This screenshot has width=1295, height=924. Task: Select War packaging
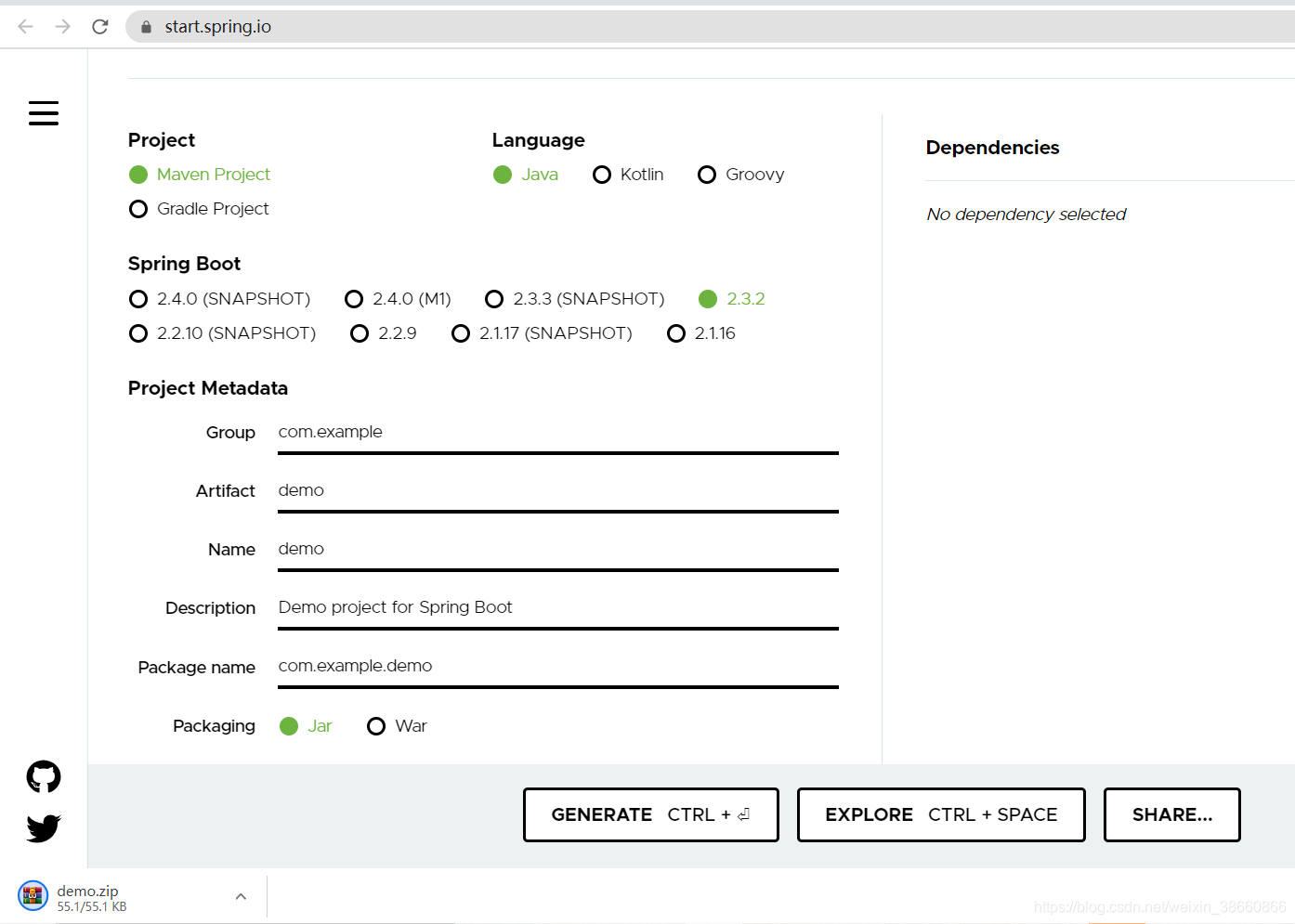tap(397, 726)
